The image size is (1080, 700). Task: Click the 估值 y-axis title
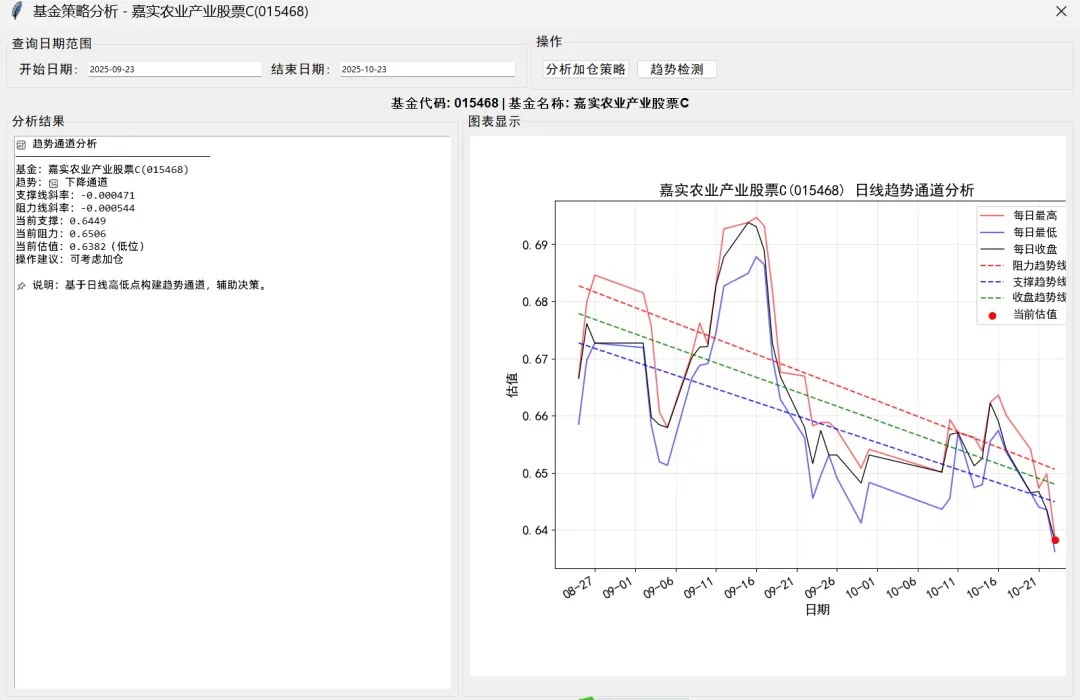coord(512,385)
